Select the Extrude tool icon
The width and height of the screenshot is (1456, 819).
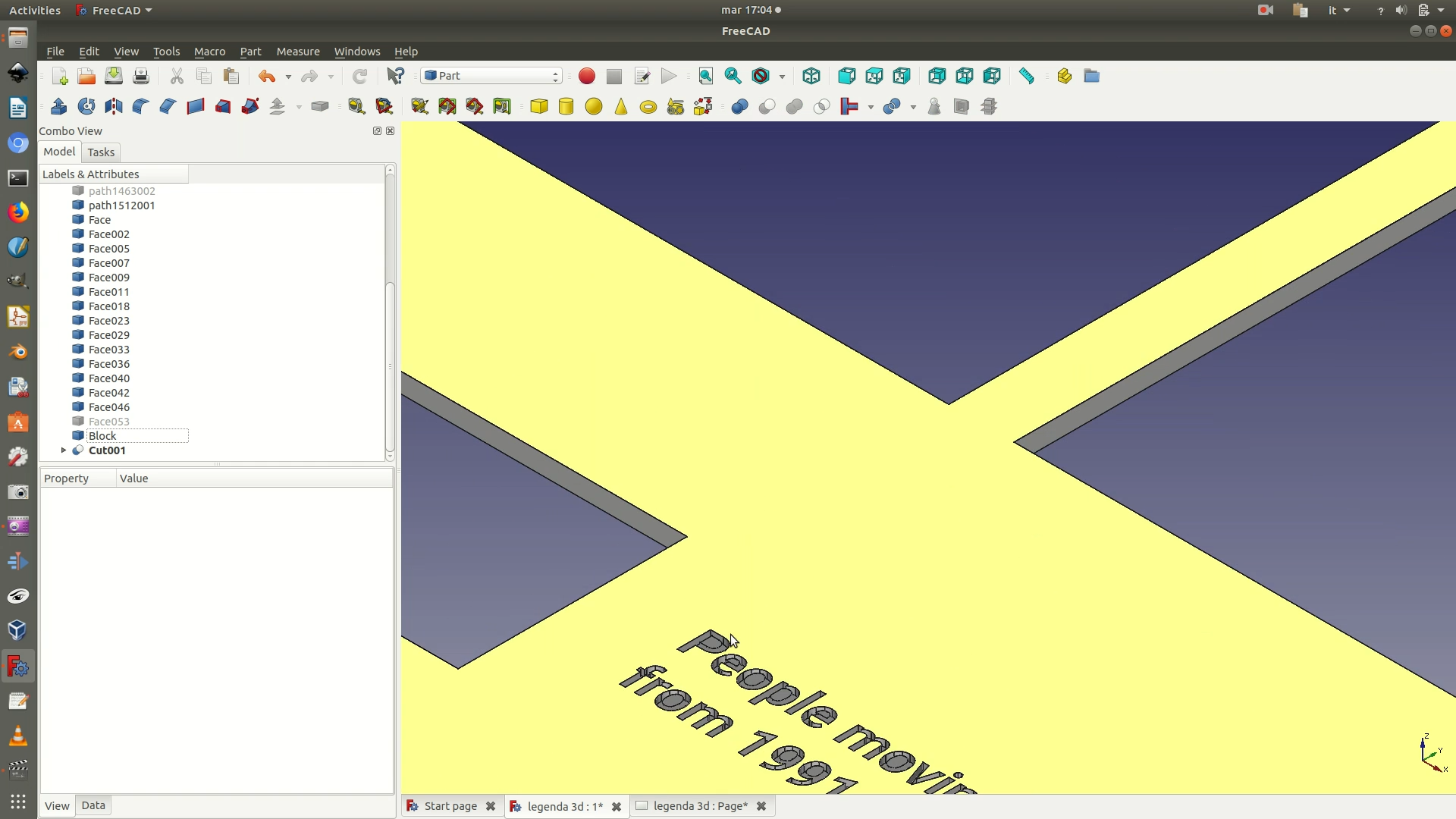pyautogui.click(x=58, y=106)
